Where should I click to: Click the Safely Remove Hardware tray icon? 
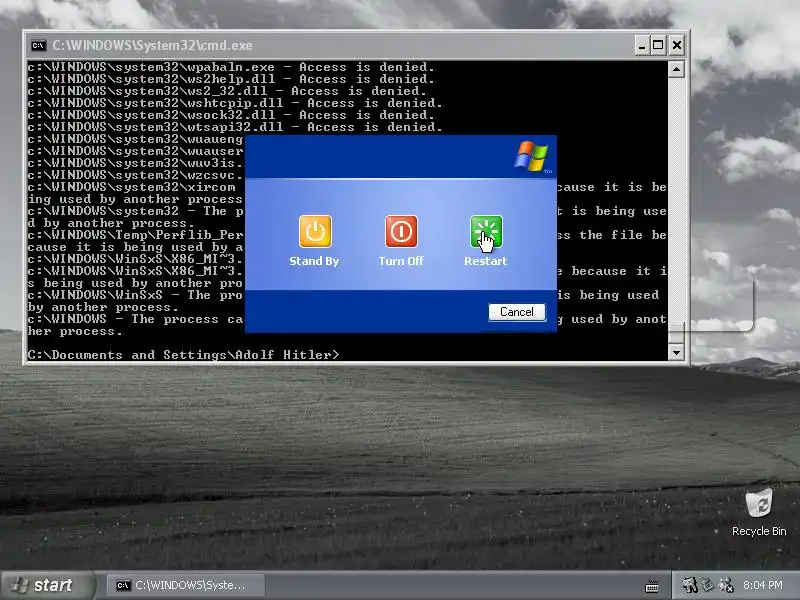tap(708, 585)
